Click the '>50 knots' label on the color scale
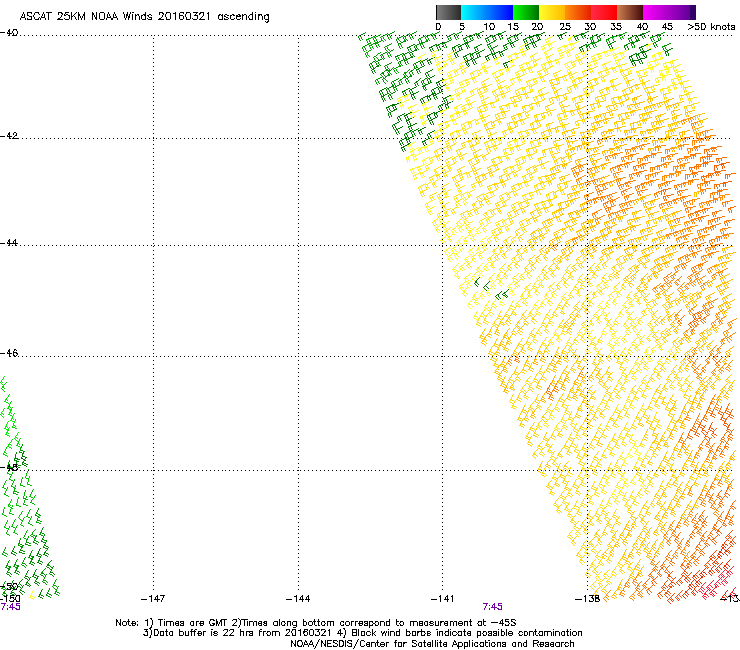The image size is (740, 650). 711,27
